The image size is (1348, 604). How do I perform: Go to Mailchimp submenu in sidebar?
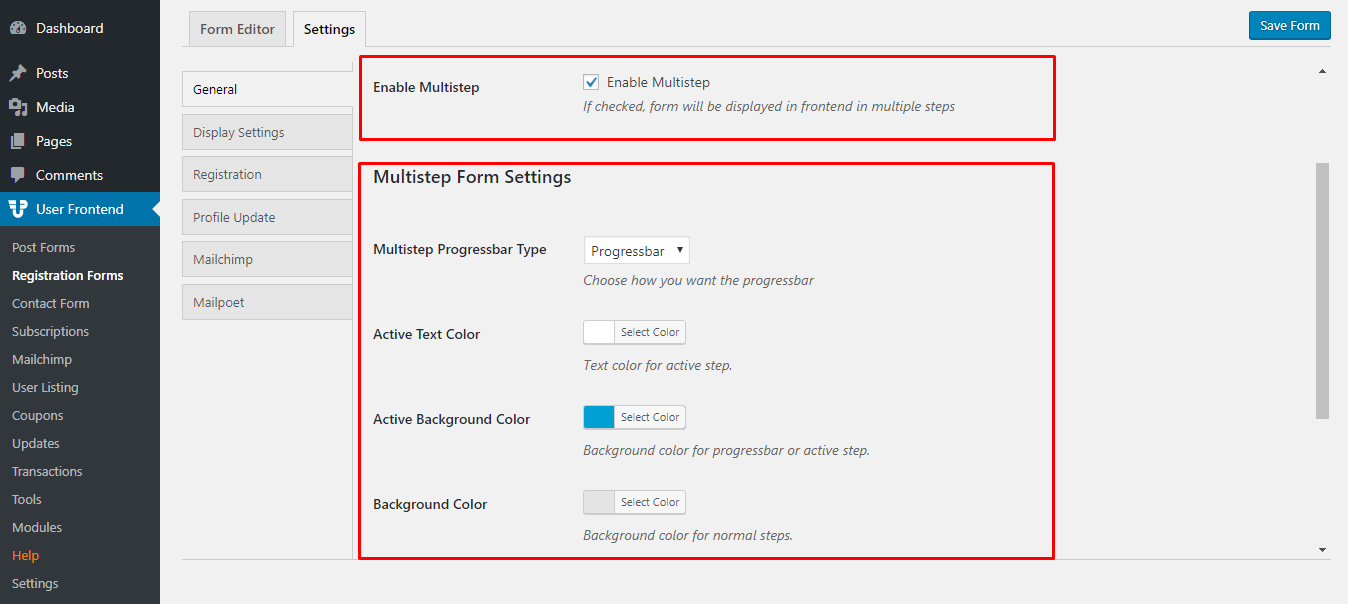[42, 359]
